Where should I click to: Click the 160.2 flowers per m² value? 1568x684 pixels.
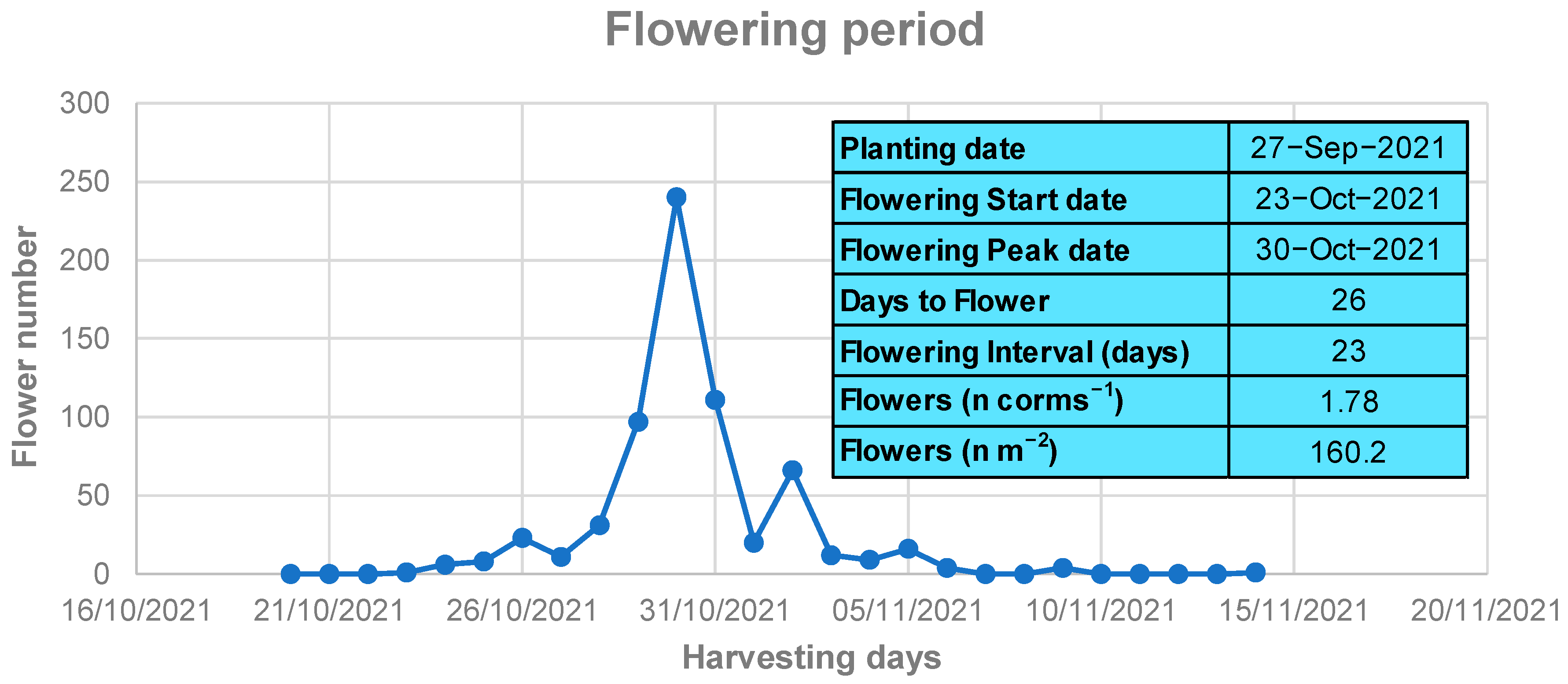pyautogui.click(x=1347, y=452)
